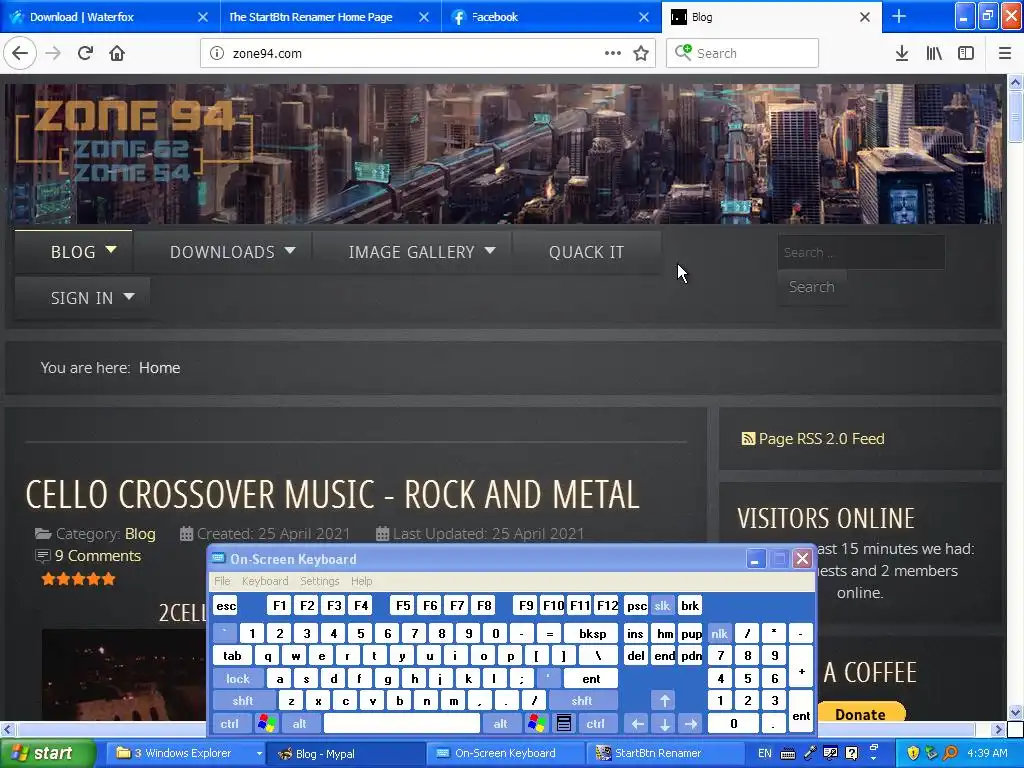Viewport: 1024px width, 768px height.
Task: Click the vertical page scrollbar thumb
Action: (x=1016, y=116)
